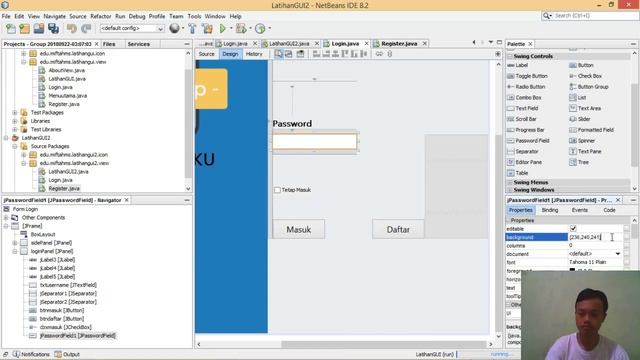Click the Redo toolbar icon

[x=86, y=28]
